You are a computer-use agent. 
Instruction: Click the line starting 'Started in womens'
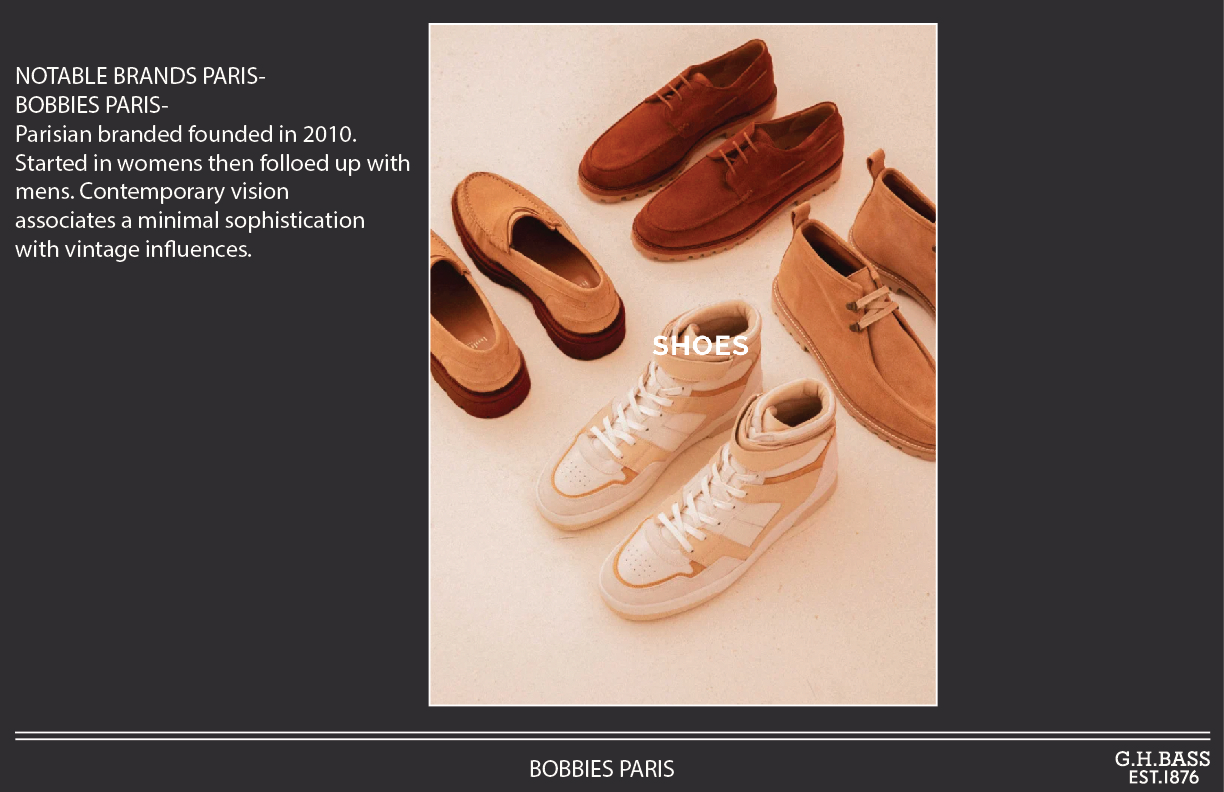[x=213, y=163]
